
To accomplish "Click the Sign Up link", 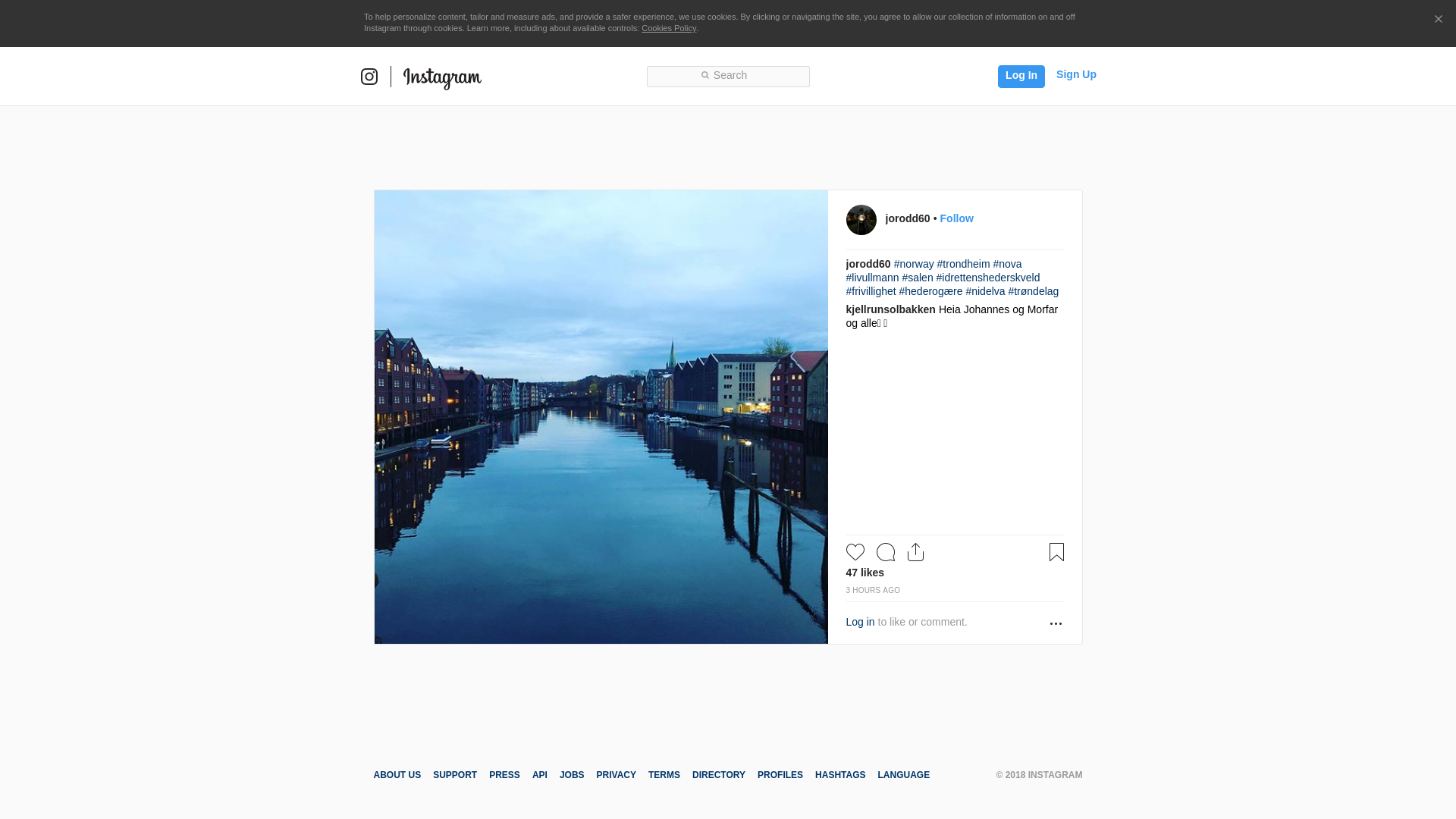I will (x=1075, y=74).
